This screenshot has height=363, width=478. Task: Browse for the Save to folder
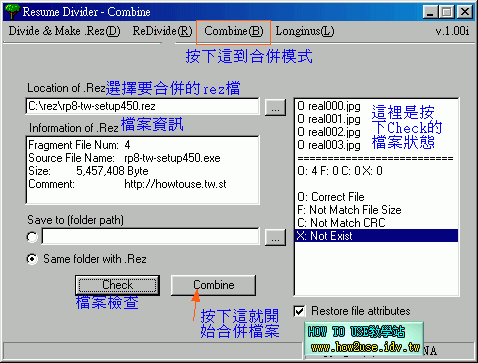275,237
